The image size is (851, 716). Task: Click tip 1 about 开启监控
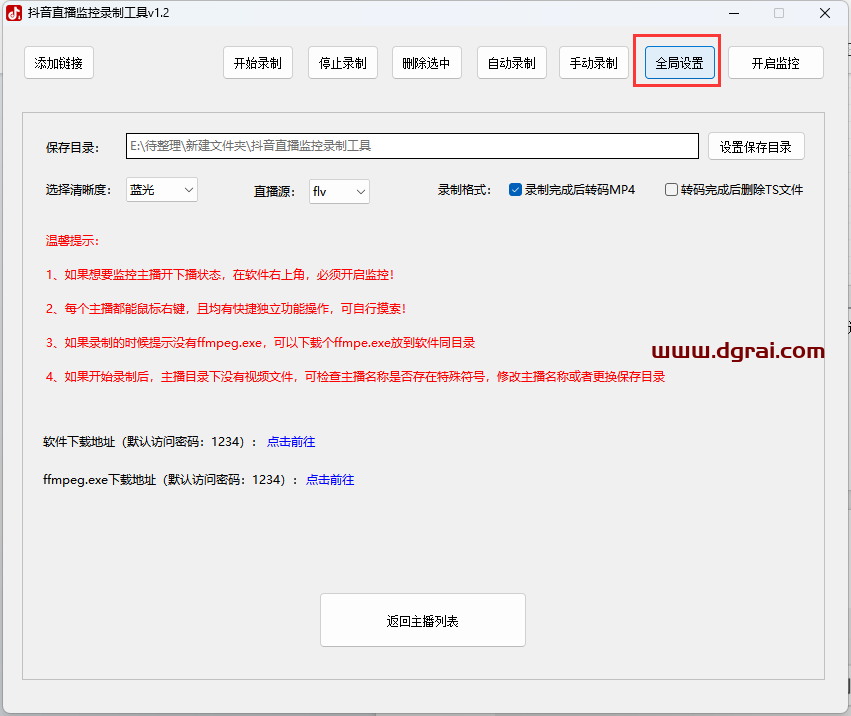tap(220, 275)
